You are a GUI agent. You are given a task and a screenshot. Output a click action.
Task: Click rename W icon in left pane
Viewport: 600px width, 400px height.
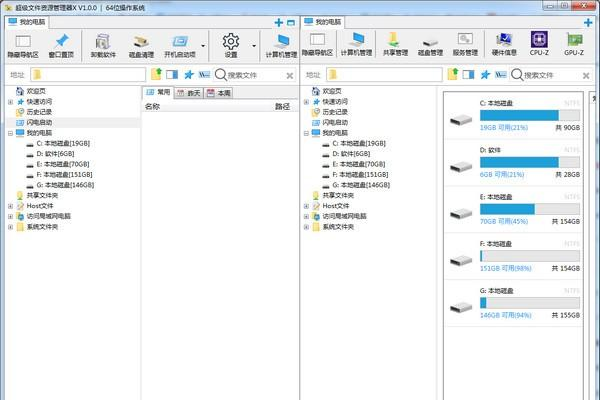coord(204,74)
